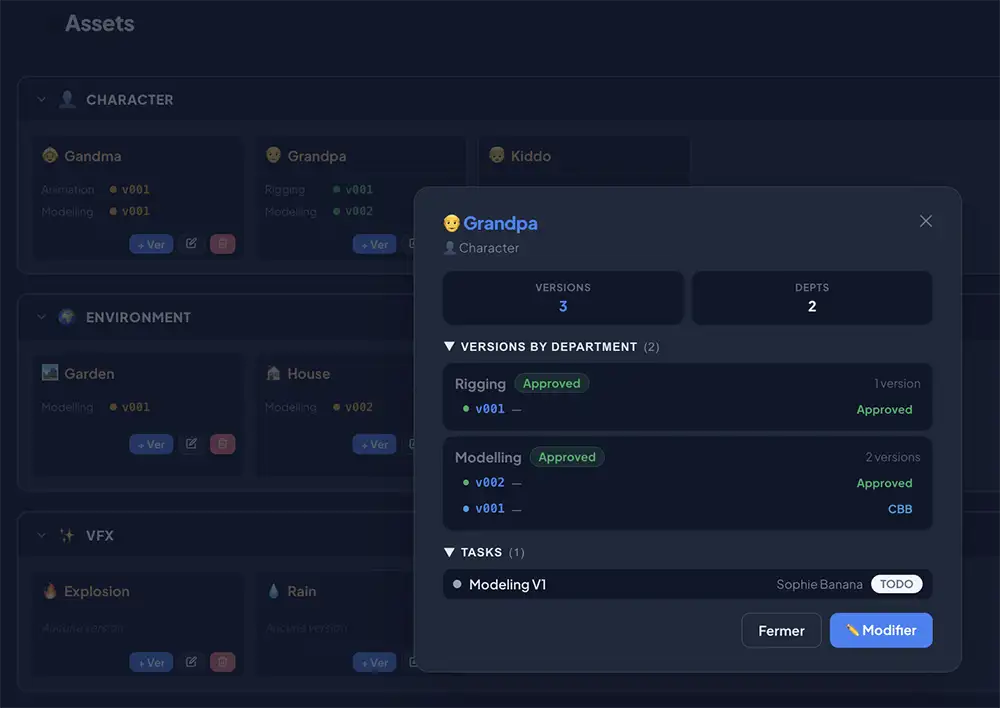Screen dimensions: 1000x708
Task: Click the Fermer button
Action: point(780,630)
